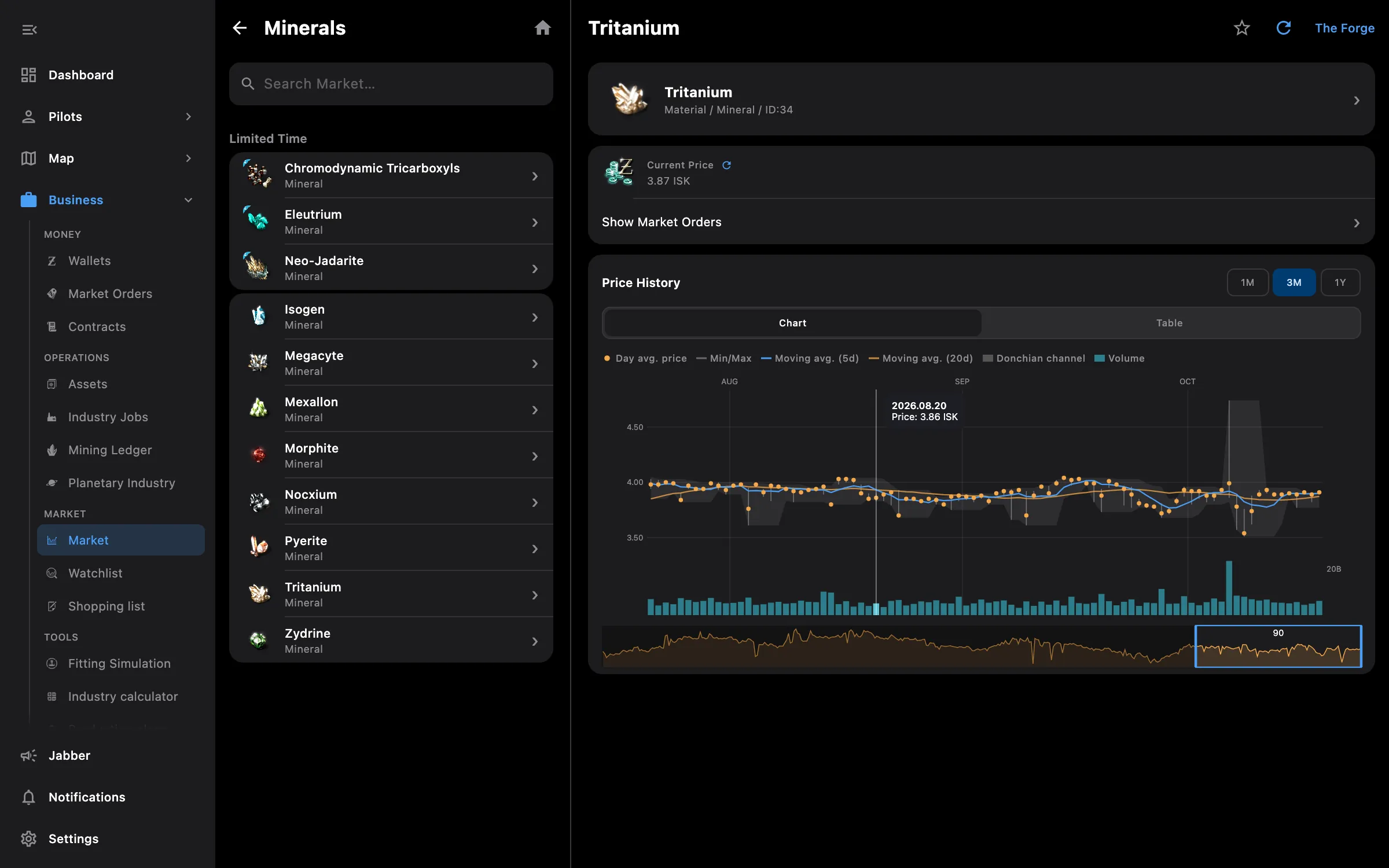This screenshot has height=868, width=1389.
Task: Focus the Search Market input field
Action: (391, 84)
